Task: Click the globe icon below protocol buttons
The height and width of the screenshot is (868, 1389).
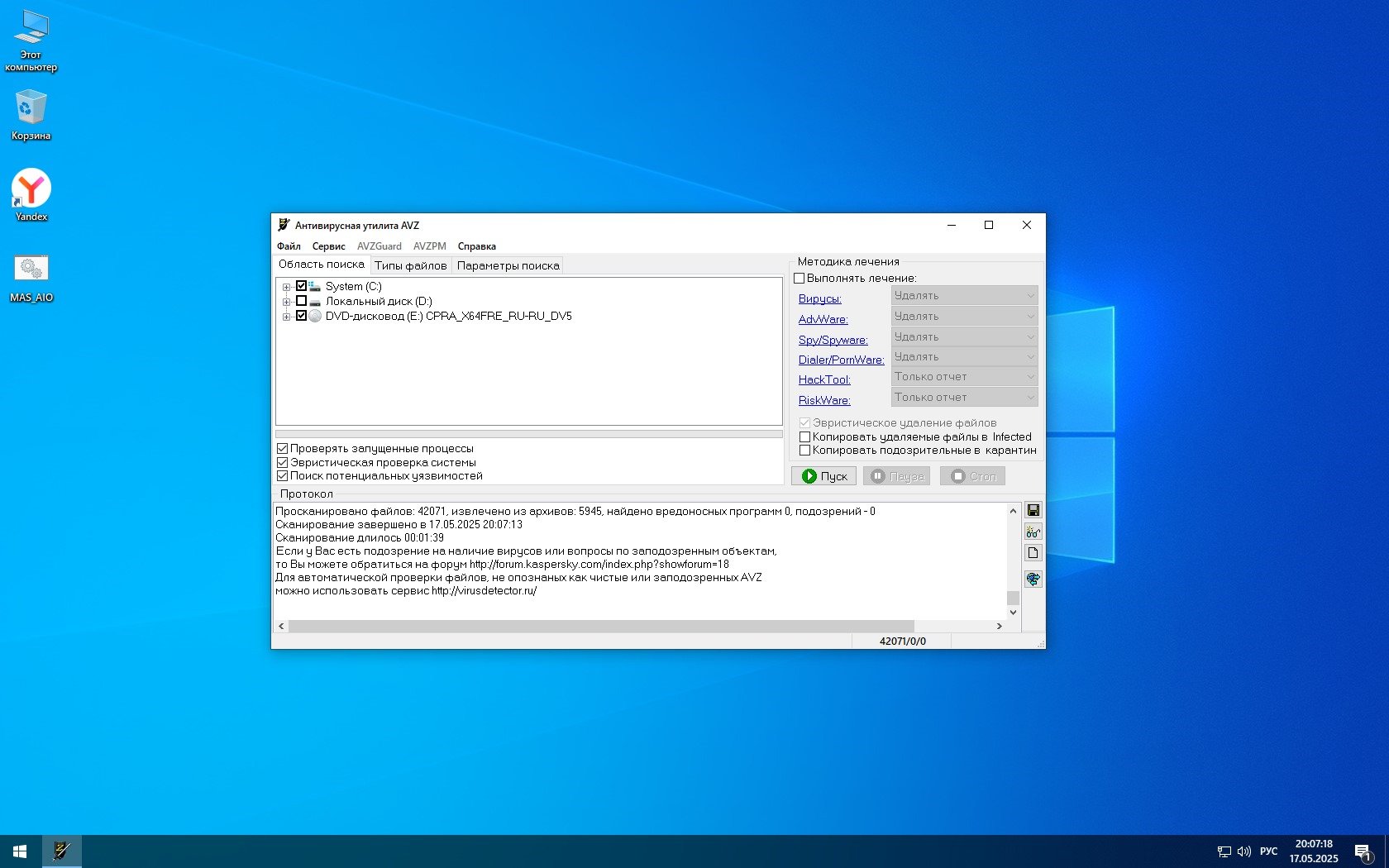Action: pyautogui.click(x=1033, y=579)
